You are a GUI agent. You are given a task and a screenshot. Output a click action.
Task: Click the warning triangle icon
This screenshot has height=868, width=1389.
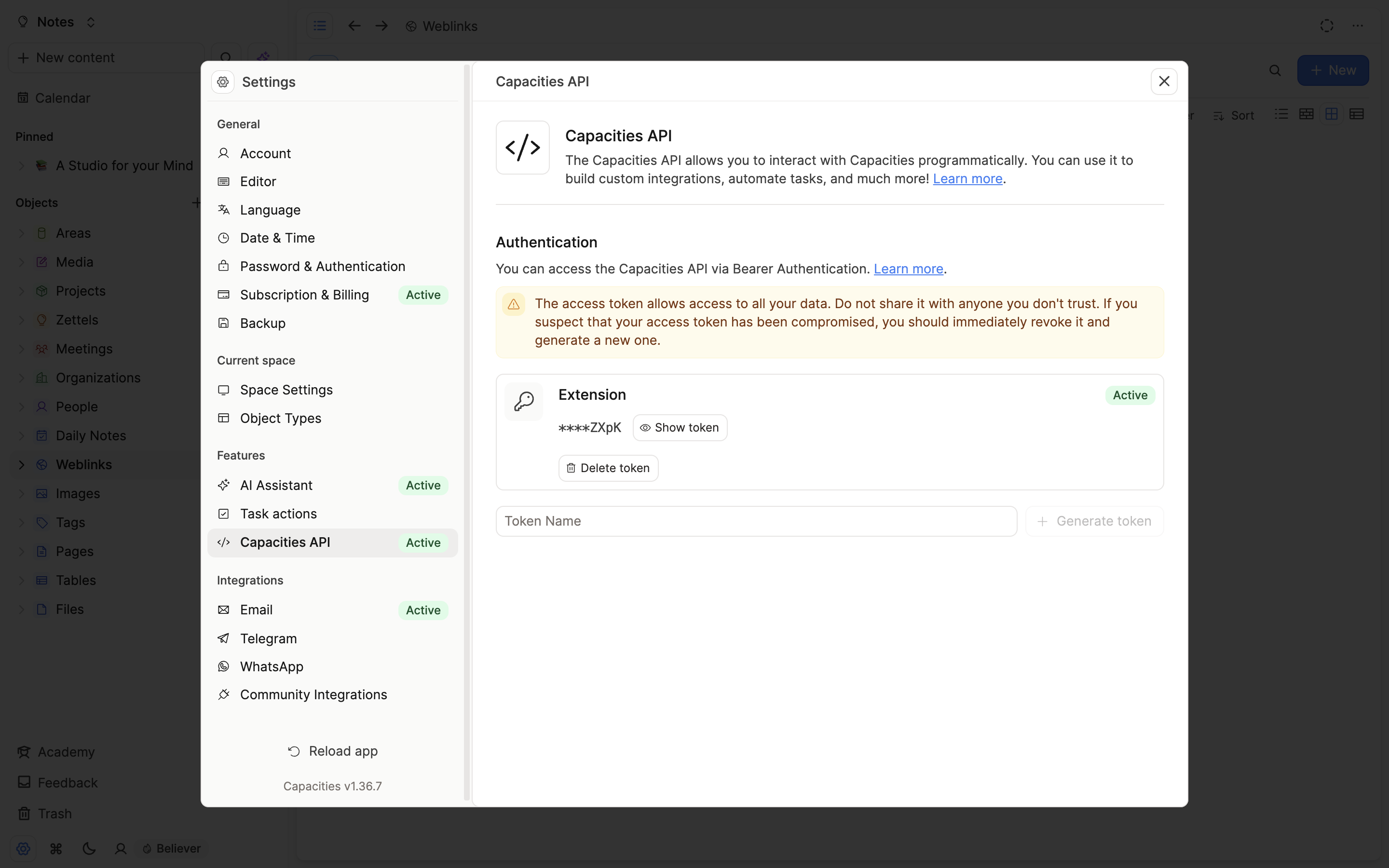514,304
